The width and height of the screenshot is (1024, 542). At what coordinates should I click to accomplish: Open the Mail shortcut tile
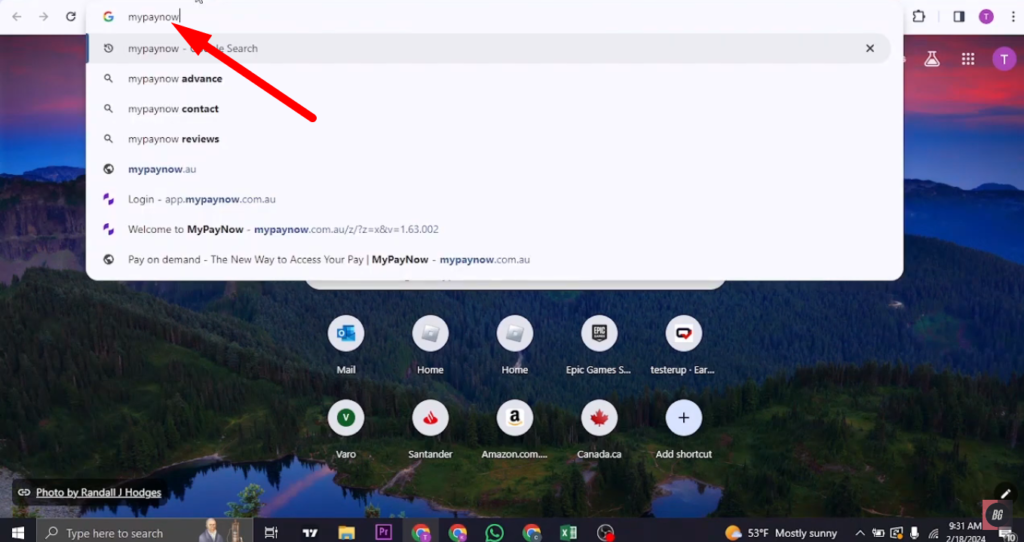pos(346,335)
